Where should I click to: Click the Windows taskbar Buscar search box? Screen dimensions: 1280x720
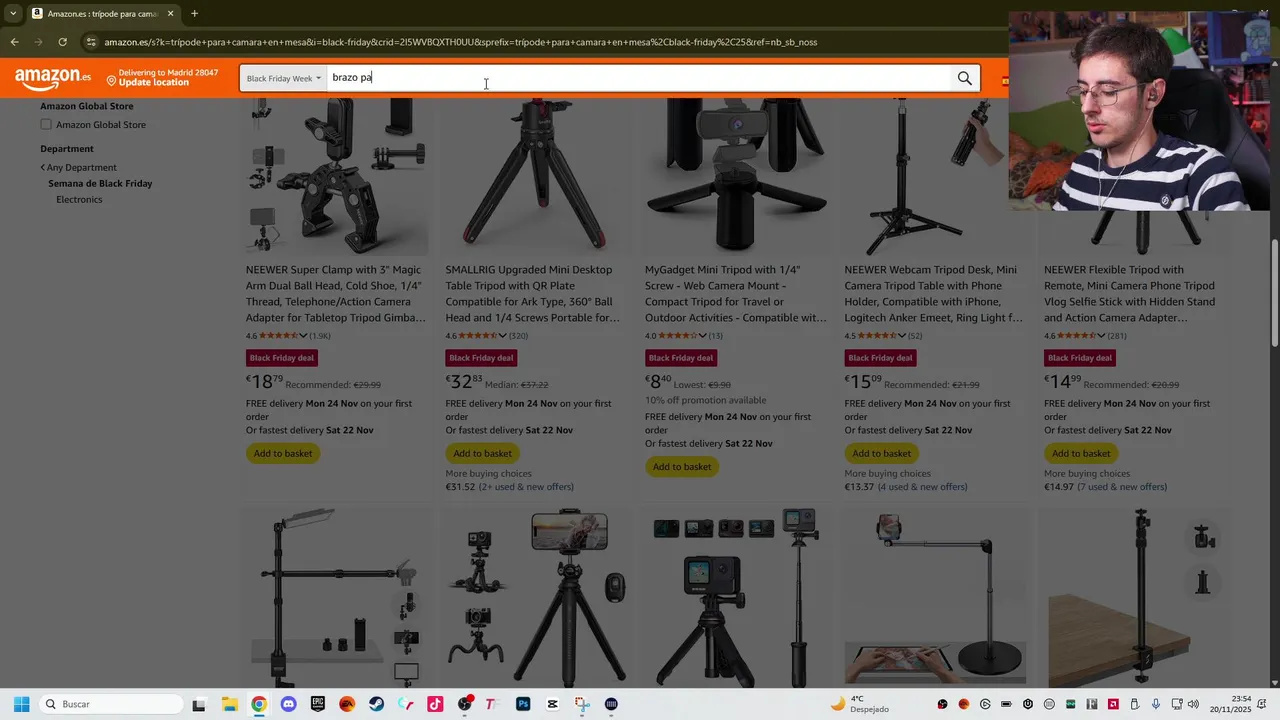[110, 704]
